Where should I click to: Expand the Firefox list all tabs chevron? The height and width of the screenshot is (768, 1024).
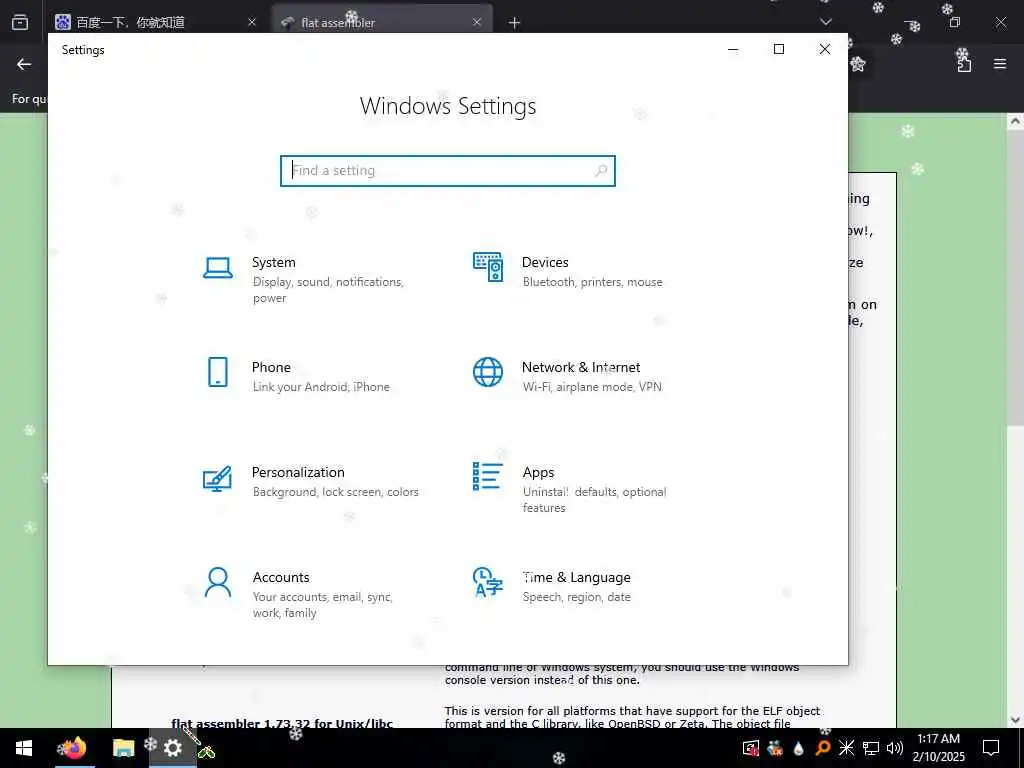[825, 22]
